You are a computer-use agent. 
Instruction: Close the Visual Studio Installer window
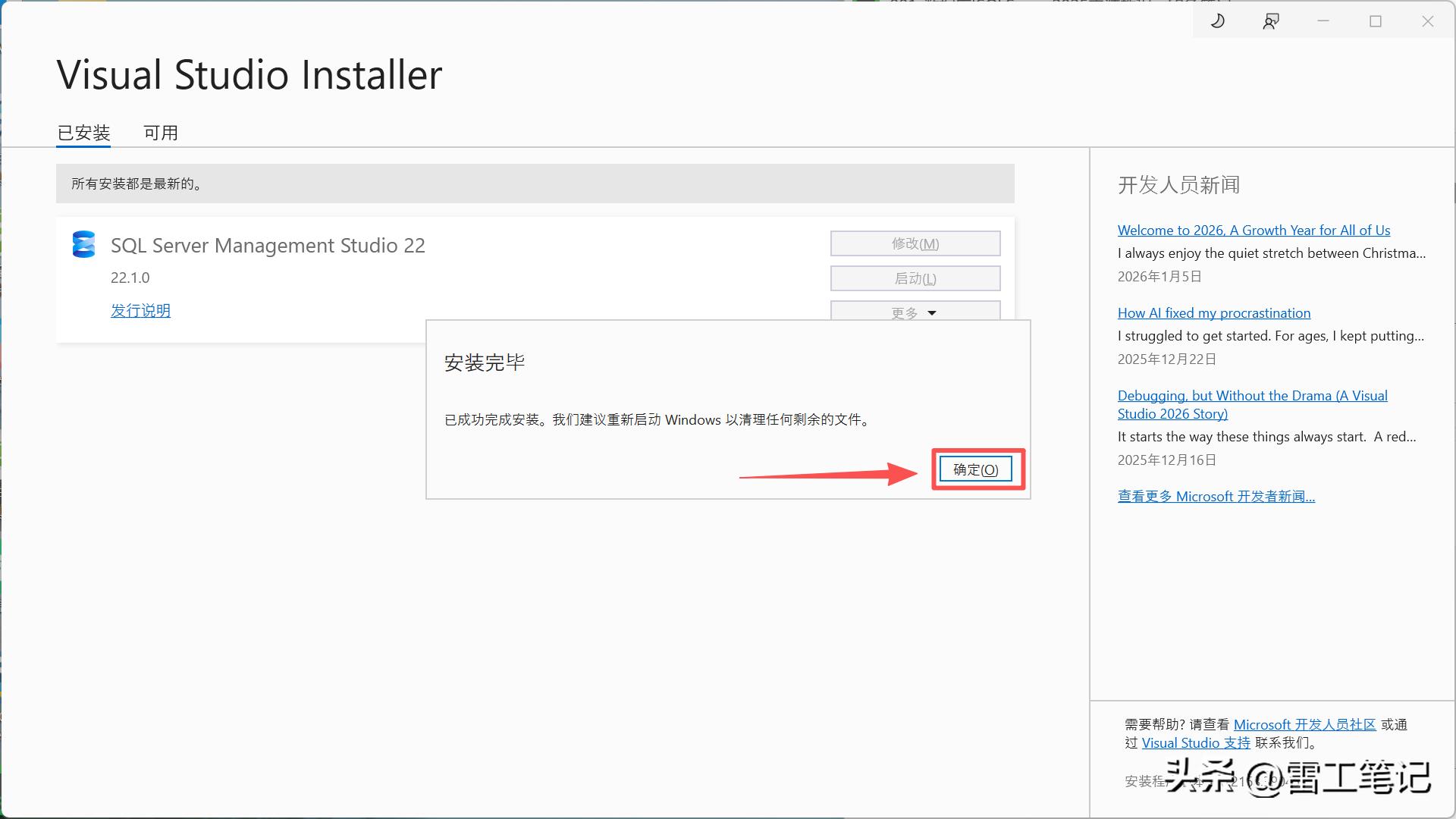pos(1427,21)
